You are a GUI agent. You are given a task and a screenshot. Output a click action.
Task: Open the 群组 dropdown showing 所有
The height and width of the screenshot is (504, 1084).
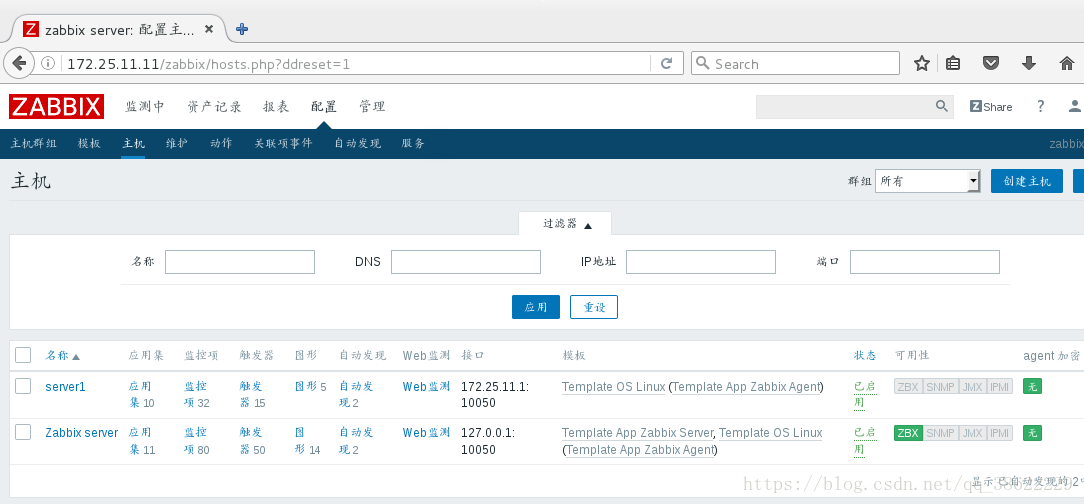[927, 181]
